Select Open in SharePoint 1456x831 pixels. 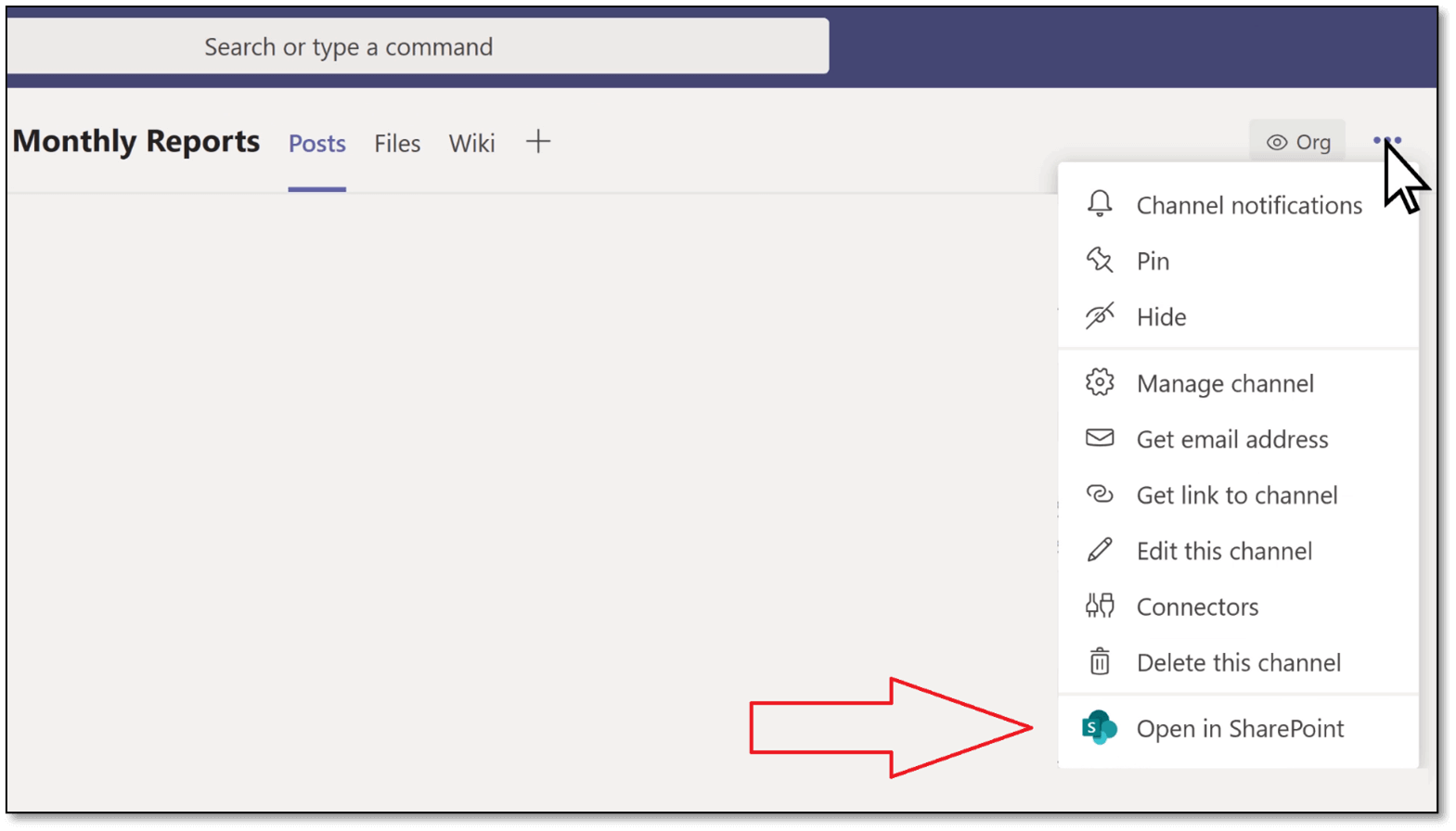coord(1238,728)
